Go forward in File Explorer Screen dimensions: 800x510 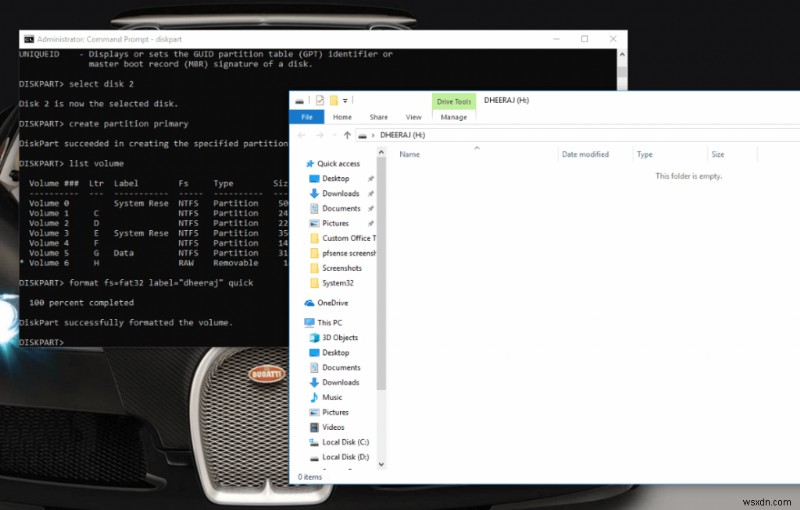click(320, 135)
